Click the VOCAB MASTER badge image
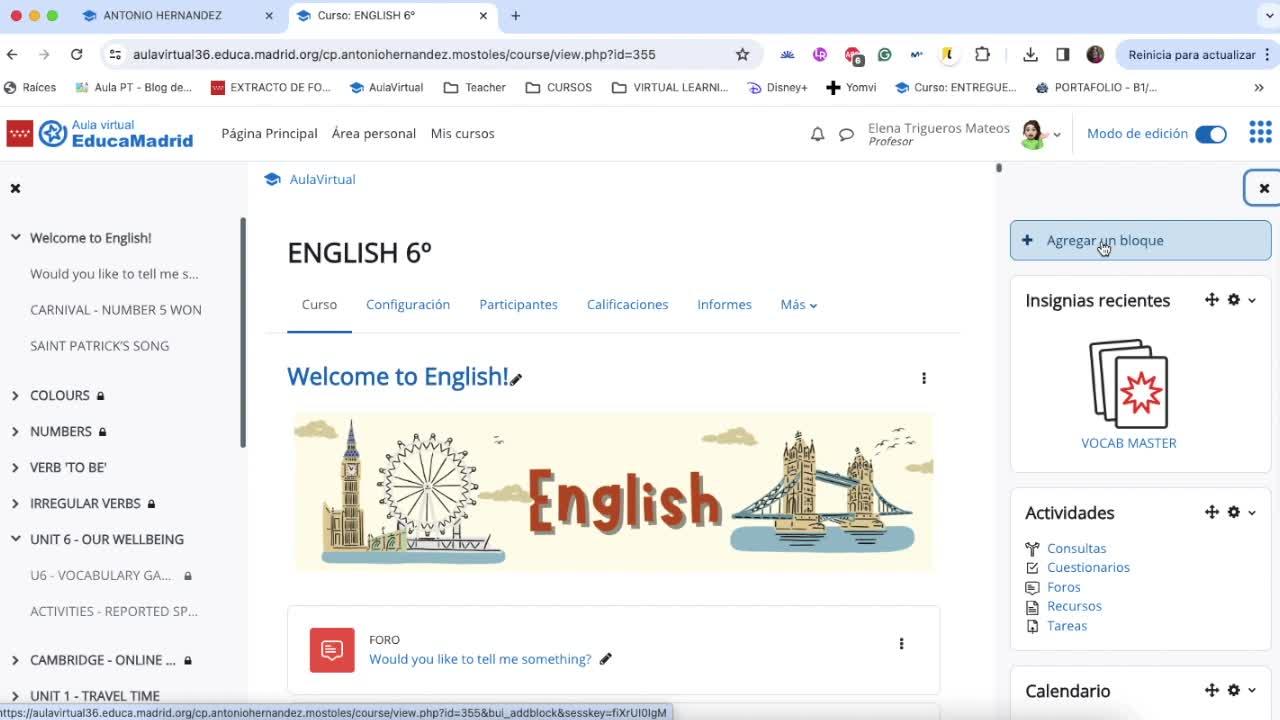Viewport: 1280px width, 720px height. point(1129,385)
